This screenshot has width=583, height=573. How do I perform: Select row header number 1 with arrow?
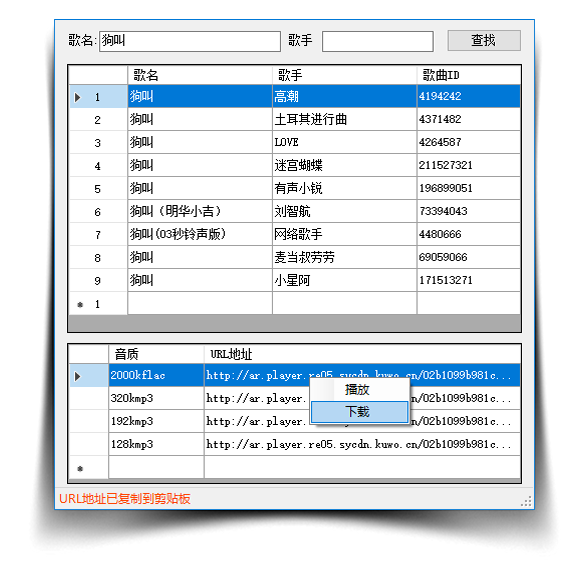(98, 97)
